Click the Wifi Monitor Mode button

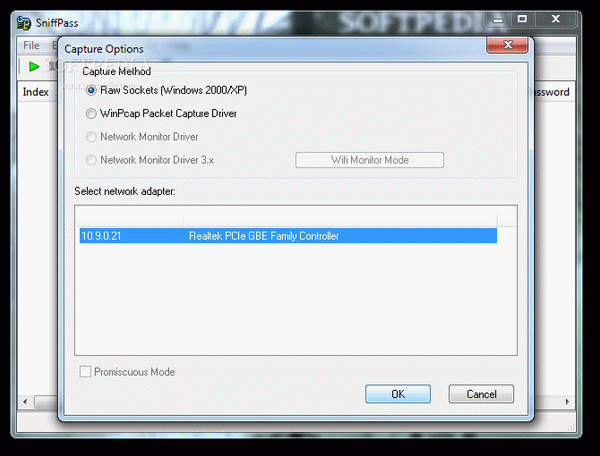click(x=370, y=160)
